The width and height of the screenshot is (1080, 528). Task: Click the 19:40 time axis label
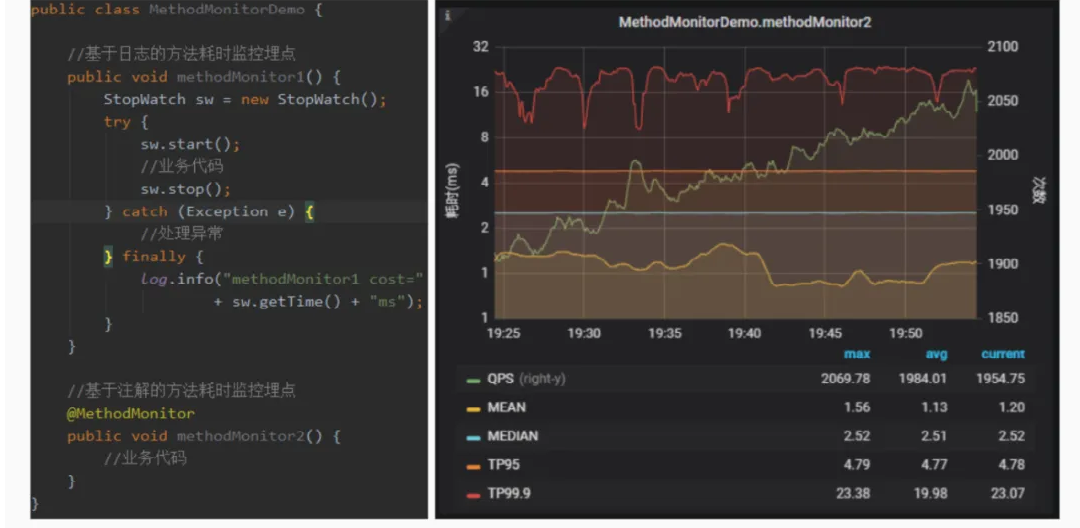(x=744, y=333)
